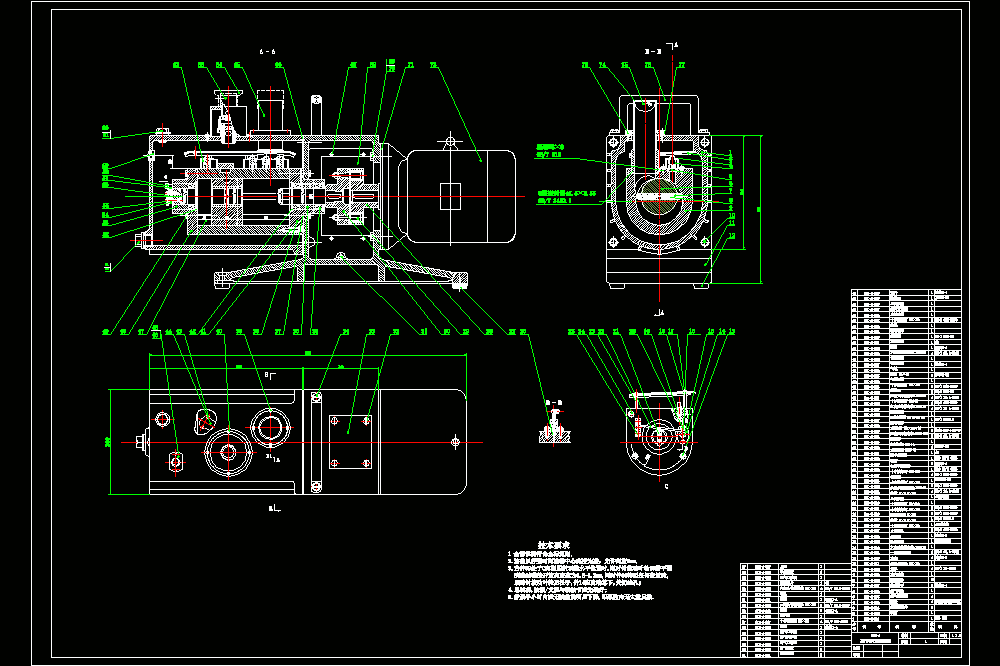This screenshot has width=1000, height=666.
Task: Click the dashed-outline port on top of the pump
Action: point(271,112)
